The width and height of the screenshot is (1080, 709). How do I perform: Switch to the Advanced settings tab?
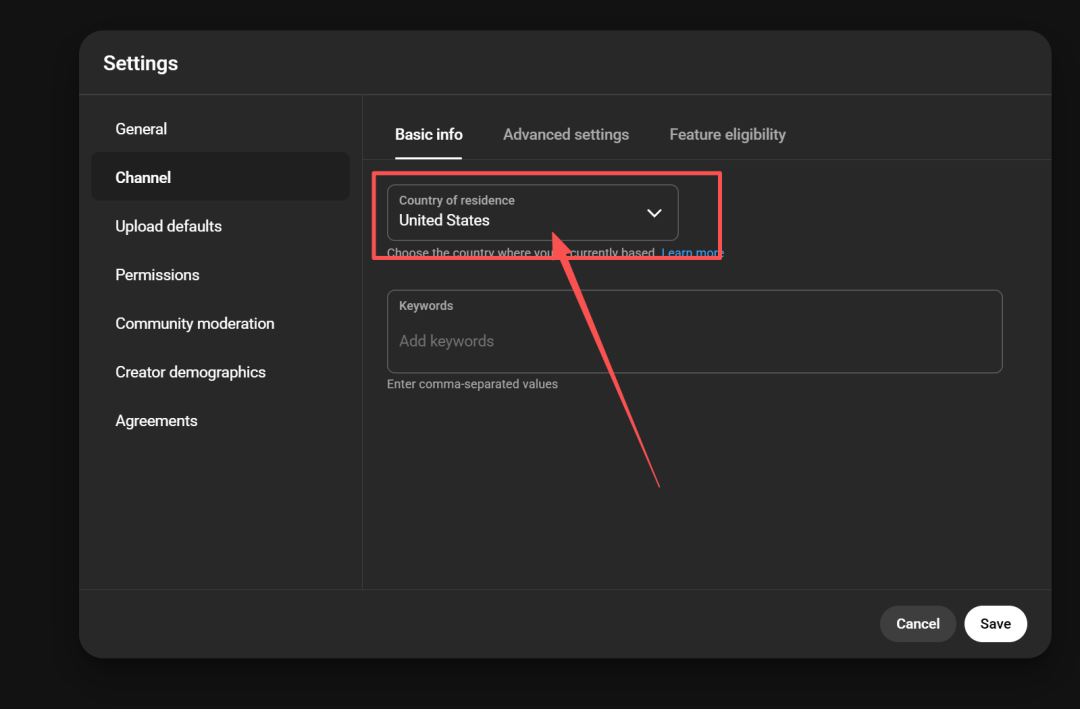point(566,134)
